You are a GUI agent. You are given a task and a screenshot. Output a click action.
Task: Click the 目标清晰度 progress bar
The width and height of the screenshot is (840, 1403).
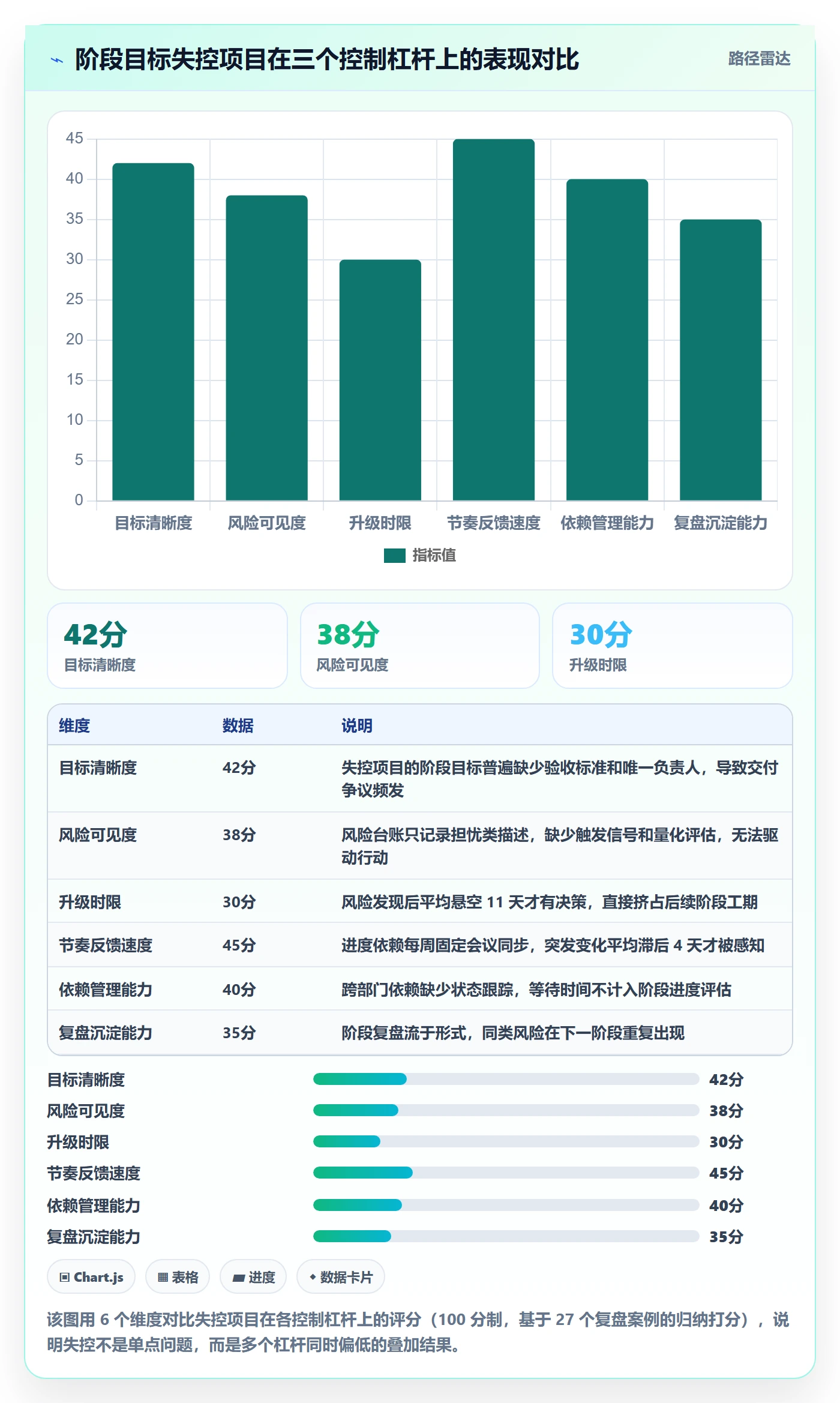pyautogui.click(x=506, y=1079)
